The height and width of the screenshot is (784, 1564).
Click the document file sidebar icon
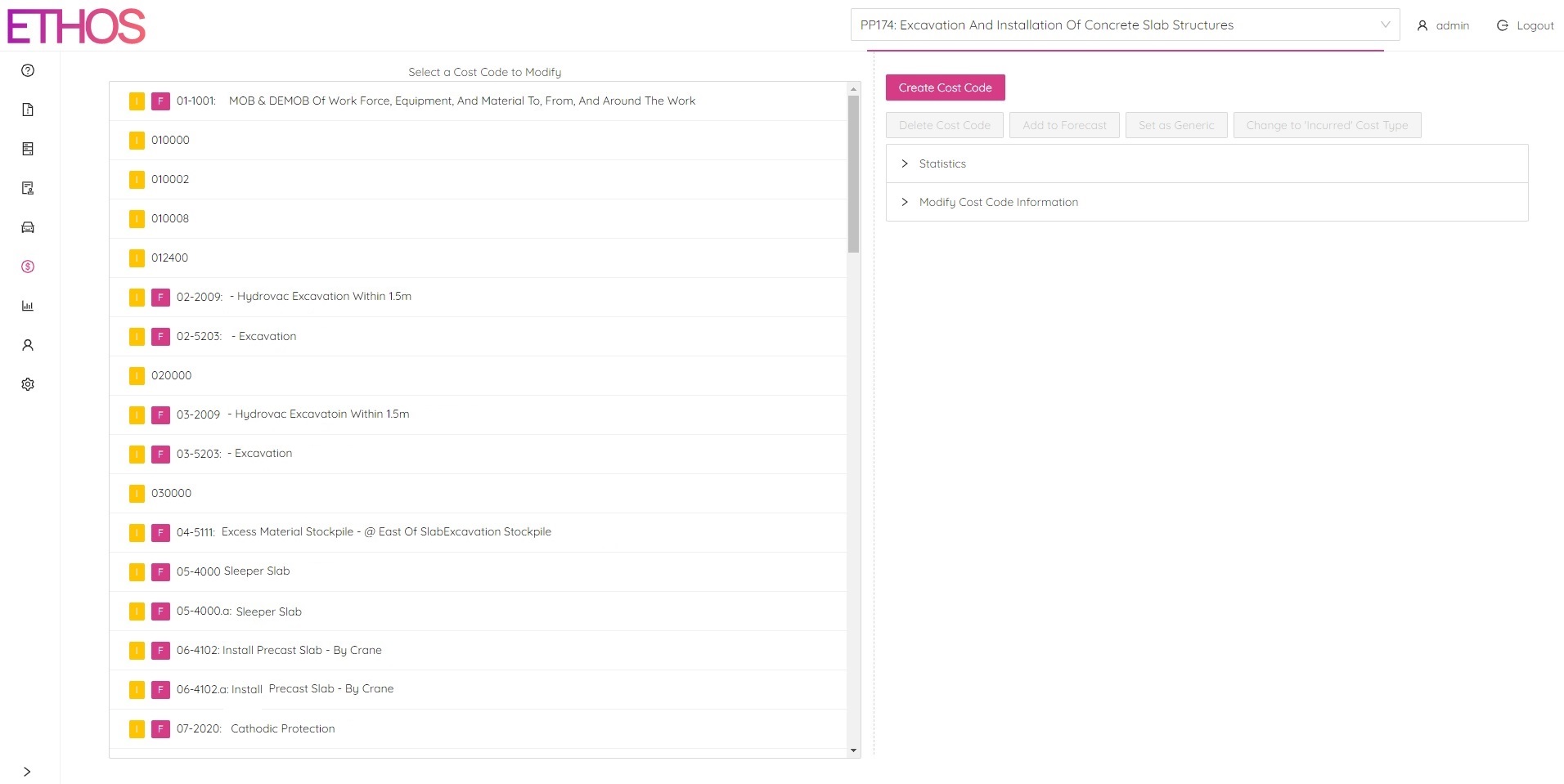tap(28, 110)
